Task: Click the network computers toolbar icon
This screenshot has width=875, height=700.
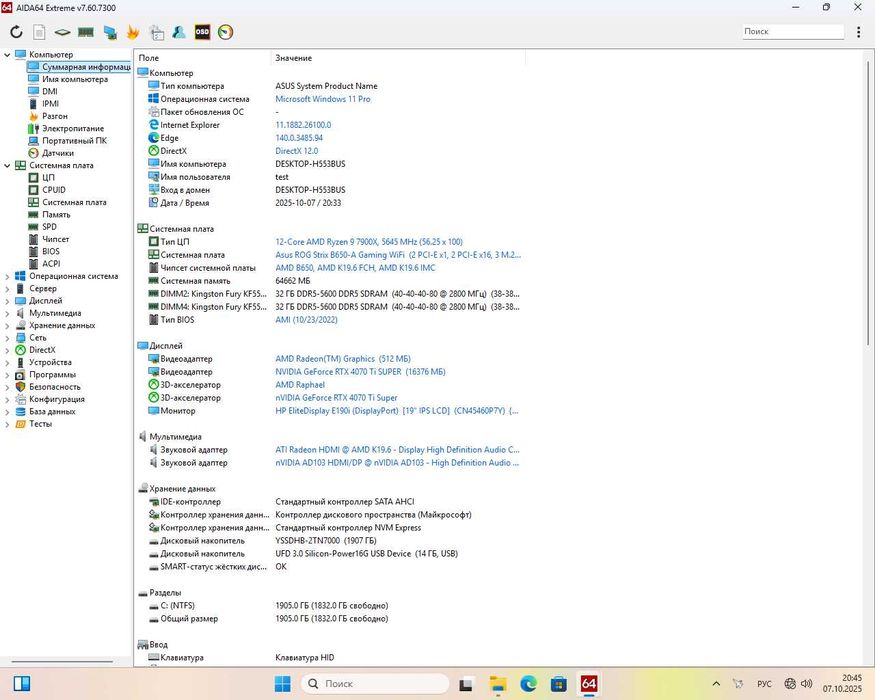Action: pos(110,32)
